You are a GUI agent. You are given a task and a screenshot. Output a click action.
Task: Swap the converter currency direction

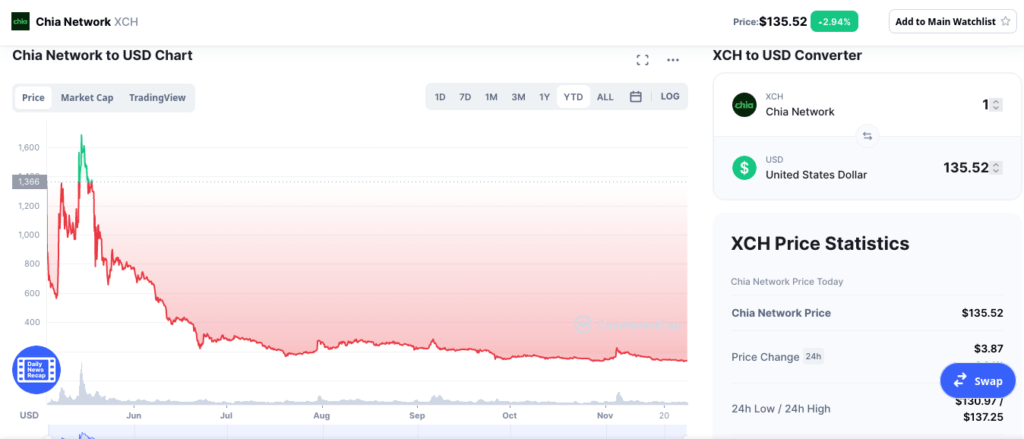867,136
